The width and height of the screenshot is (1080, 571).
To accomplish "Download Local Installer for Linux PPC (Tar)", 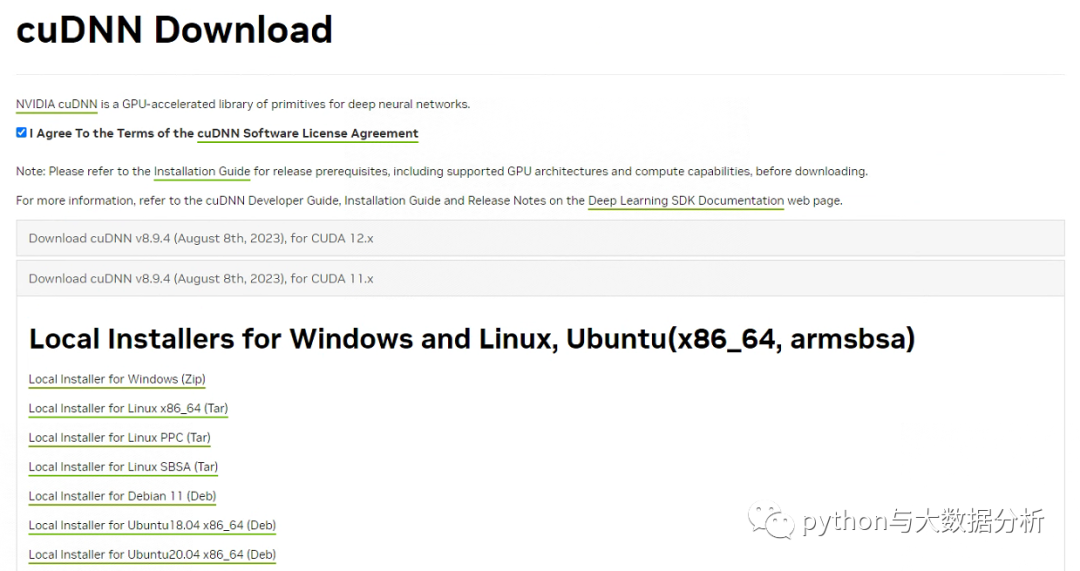I will point(120,437).
